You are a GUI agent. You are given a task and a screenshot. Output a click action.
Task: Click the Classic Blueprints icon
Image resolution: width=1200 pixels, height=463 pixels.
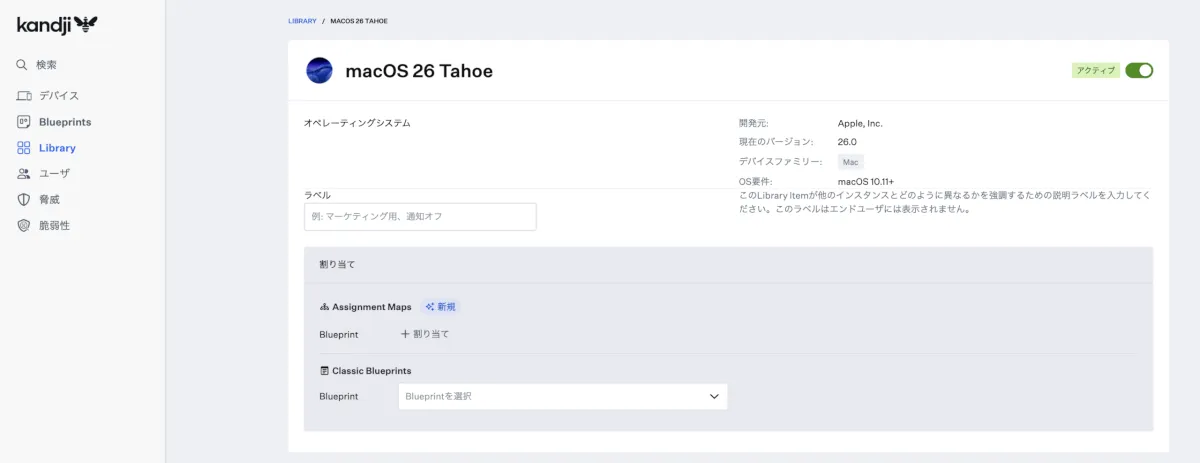tap(324, 371)
